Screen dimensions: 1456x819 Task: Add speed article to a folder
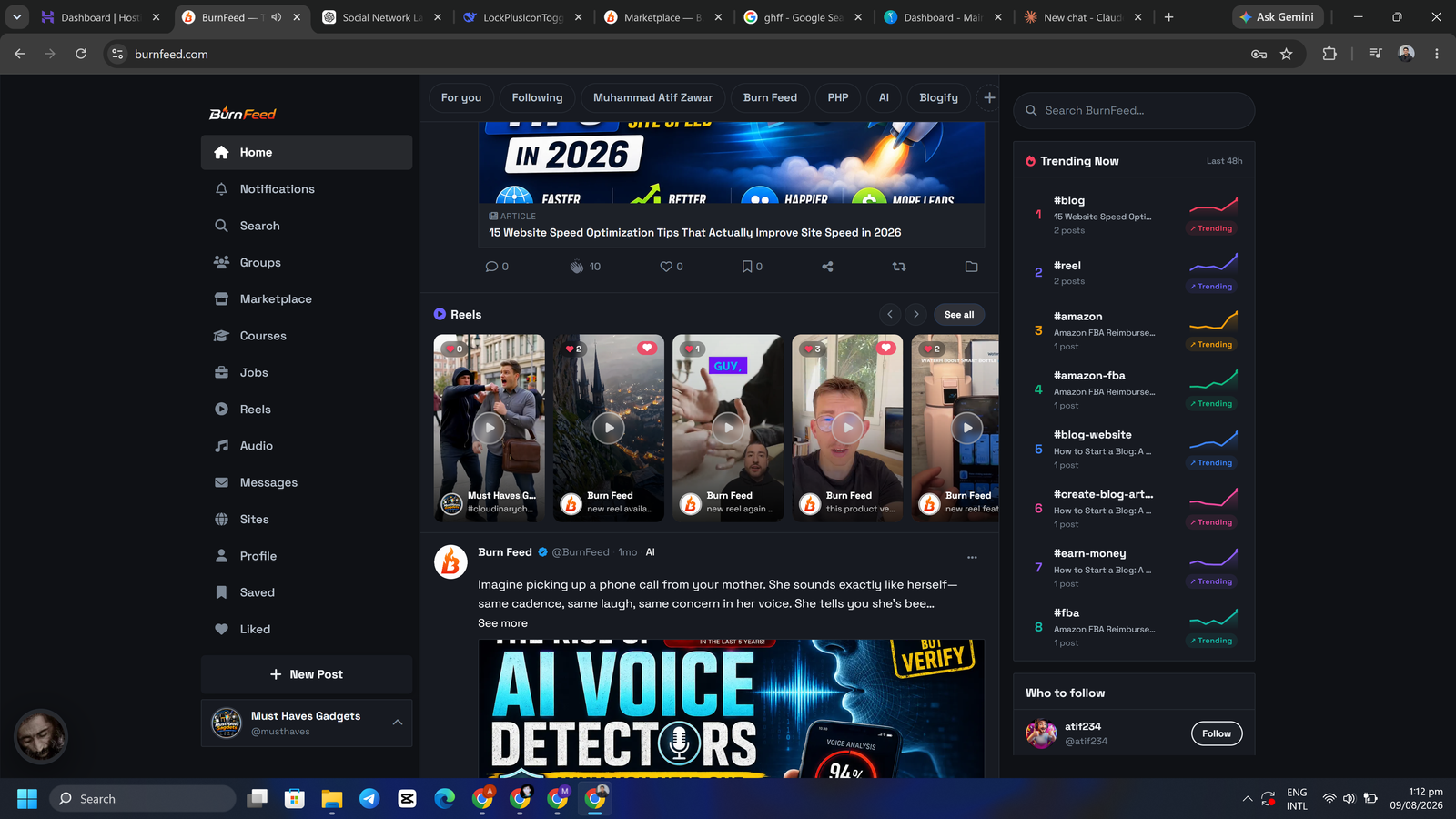point(971,267)
